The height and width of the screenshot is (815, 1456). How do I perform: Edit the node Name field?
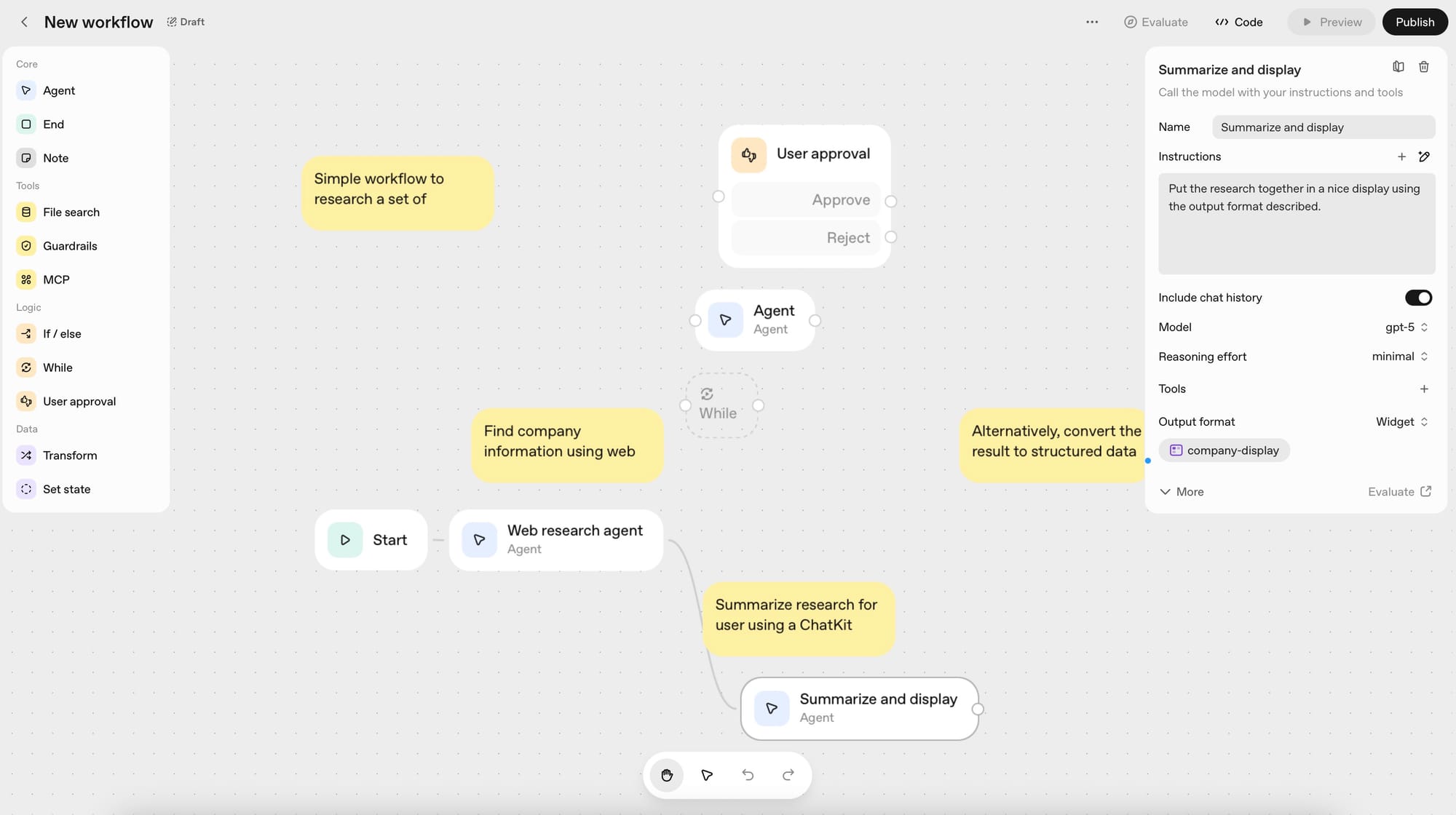pos(1323,127)
